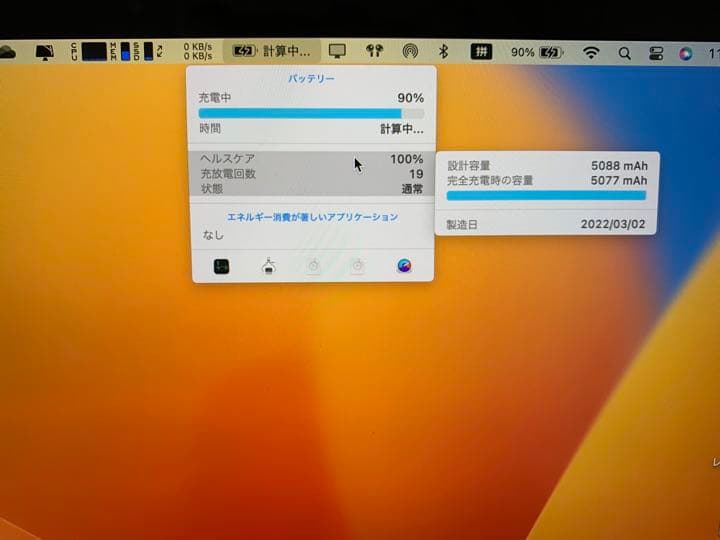Open the AirPods menu bar icon
This screenshot has height=540, width=720.
pos(374,51)
